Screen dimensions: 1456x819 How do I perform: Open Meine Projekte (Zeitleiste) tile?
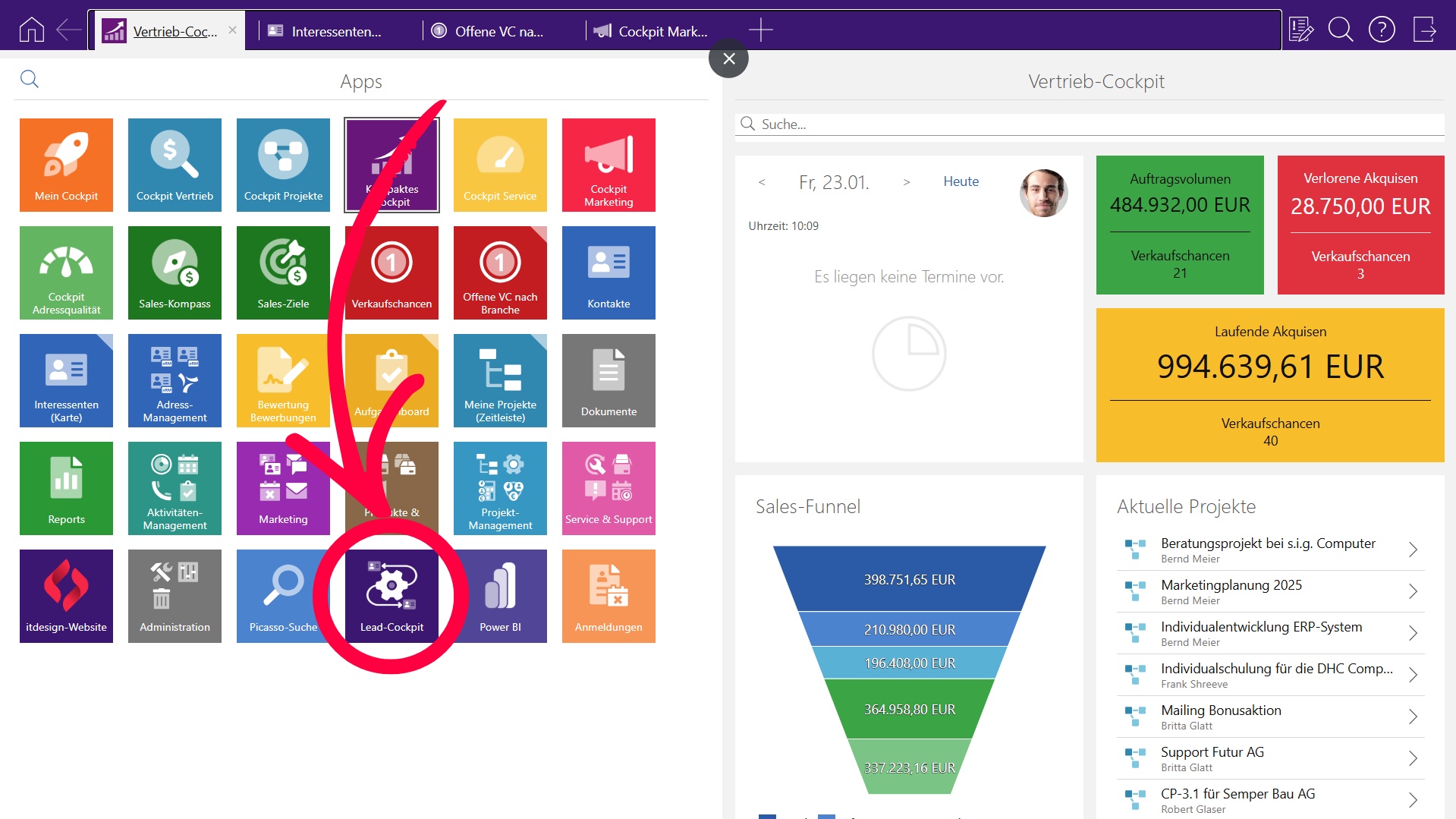click(x=500, y=380)
